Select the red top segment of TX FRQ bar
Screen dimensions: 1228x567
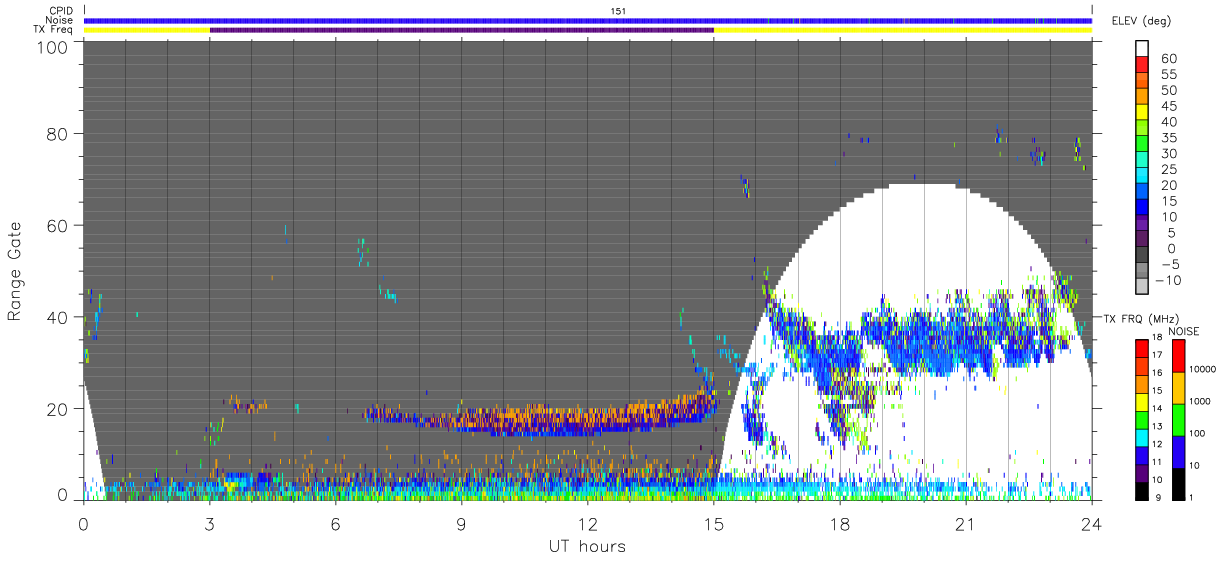point(1141,347)
